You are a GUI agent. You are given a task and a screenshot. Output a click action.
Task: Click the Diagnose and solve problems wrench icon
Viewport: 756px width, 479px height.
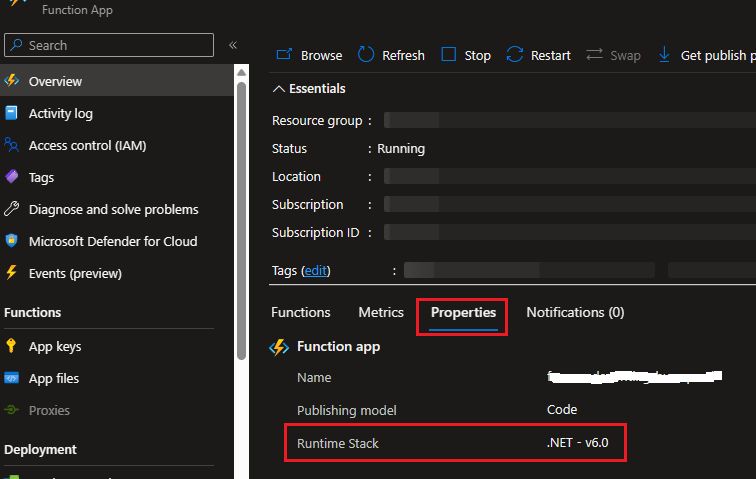point(11,208)
